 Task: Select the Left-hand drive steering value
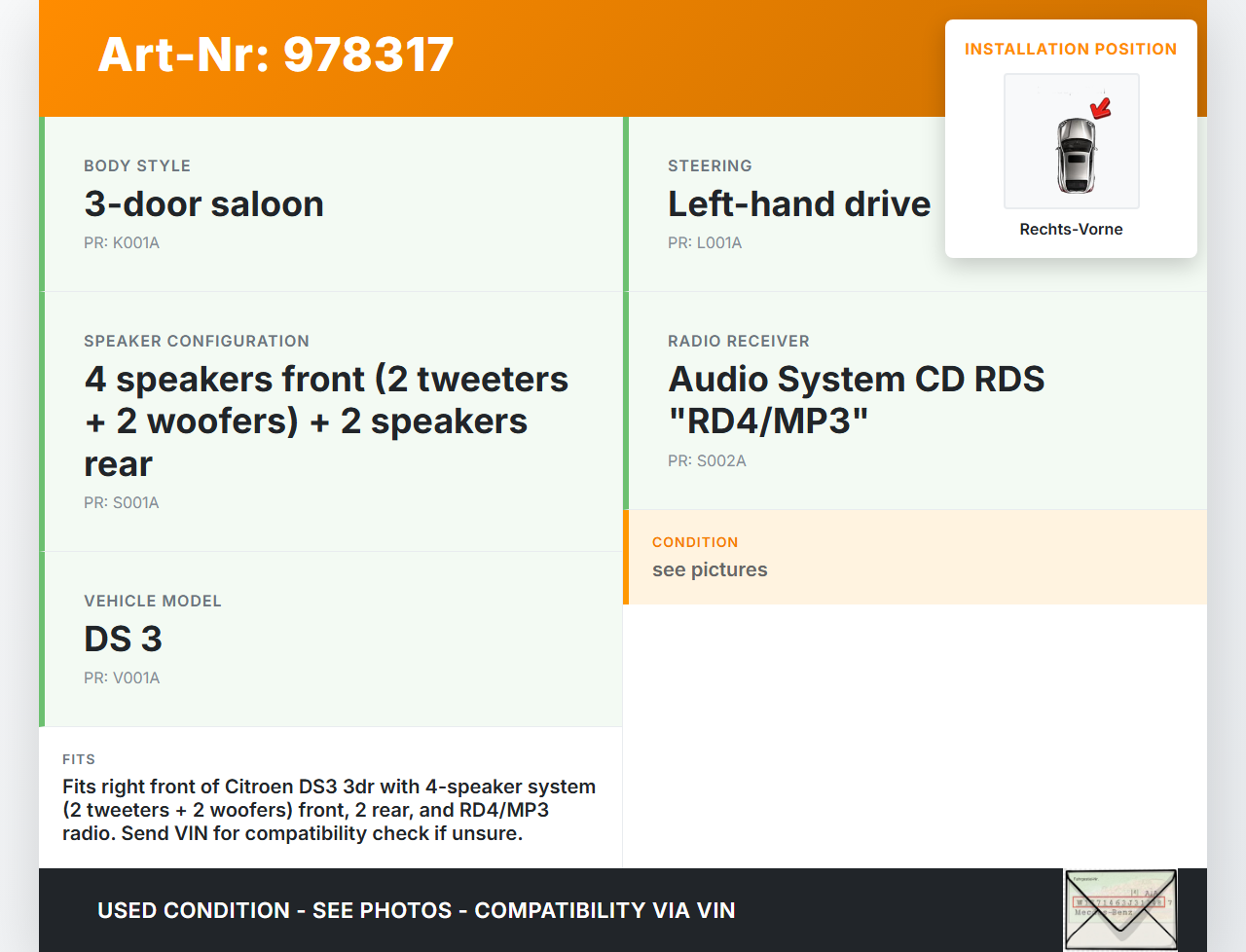point(799,203)
